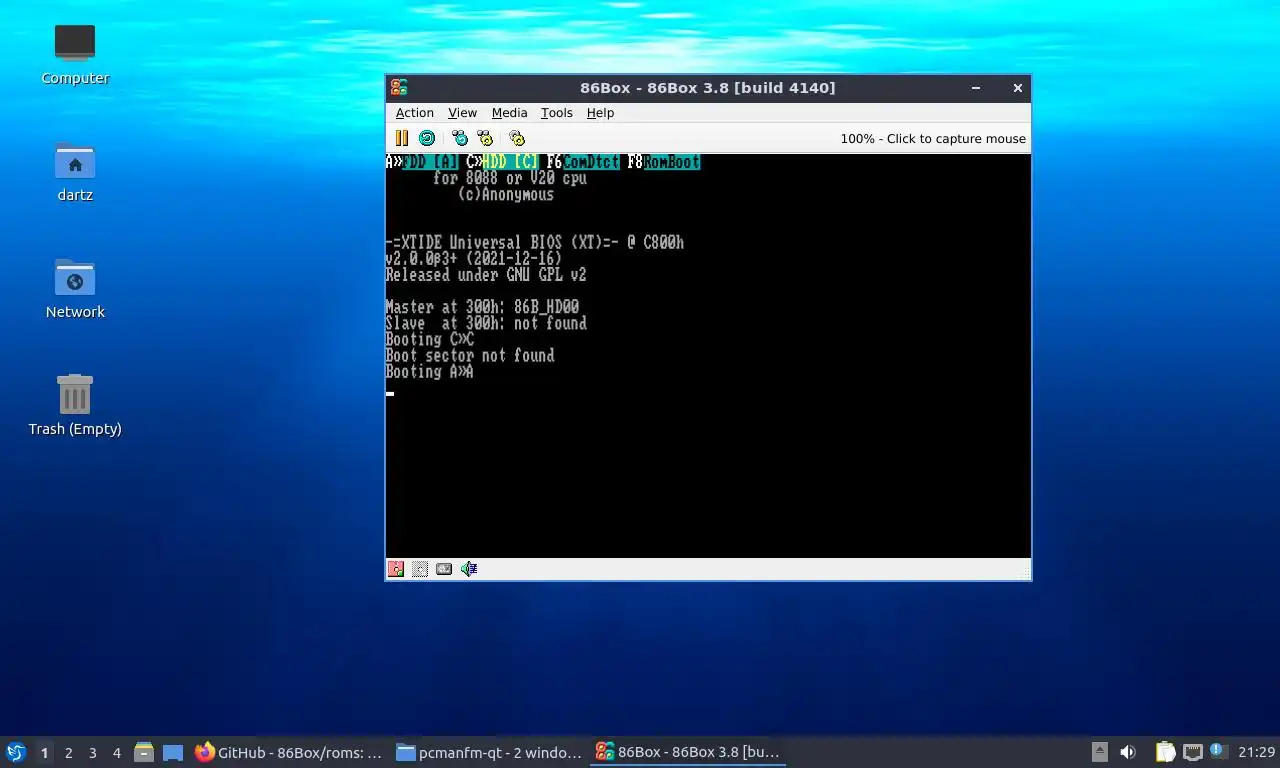Viewport: 1280px width, 768px height.
Task: Open the Media menu
Action: point(509,113)
